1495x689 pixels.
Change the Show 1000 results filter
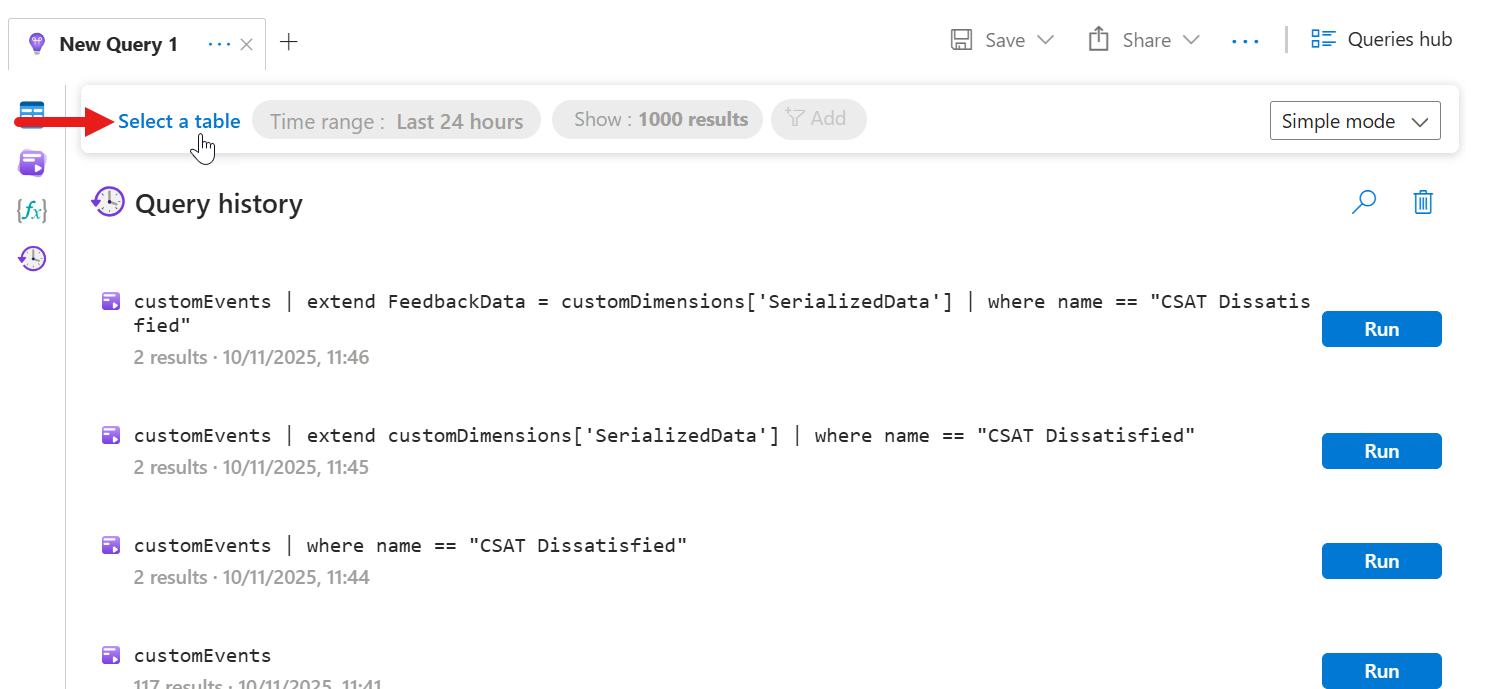tap(657, 120)
